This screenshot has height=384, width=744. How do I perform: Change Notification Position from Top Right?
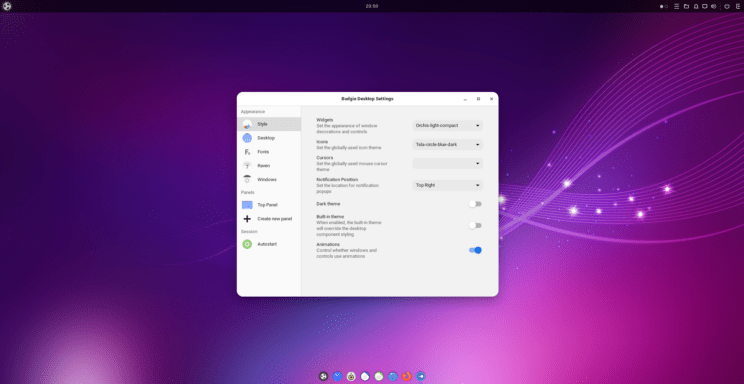coord(447,185)
